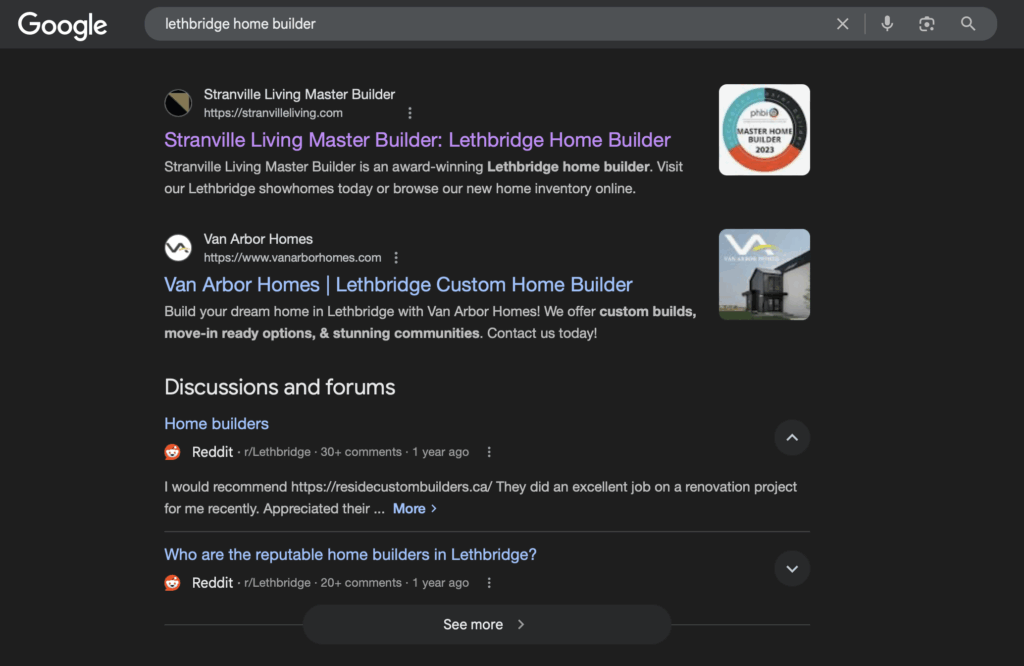Open 'Stranville Living Master Builder' result title
This screenshot has height=666, width=1024.
click(417, 140)
